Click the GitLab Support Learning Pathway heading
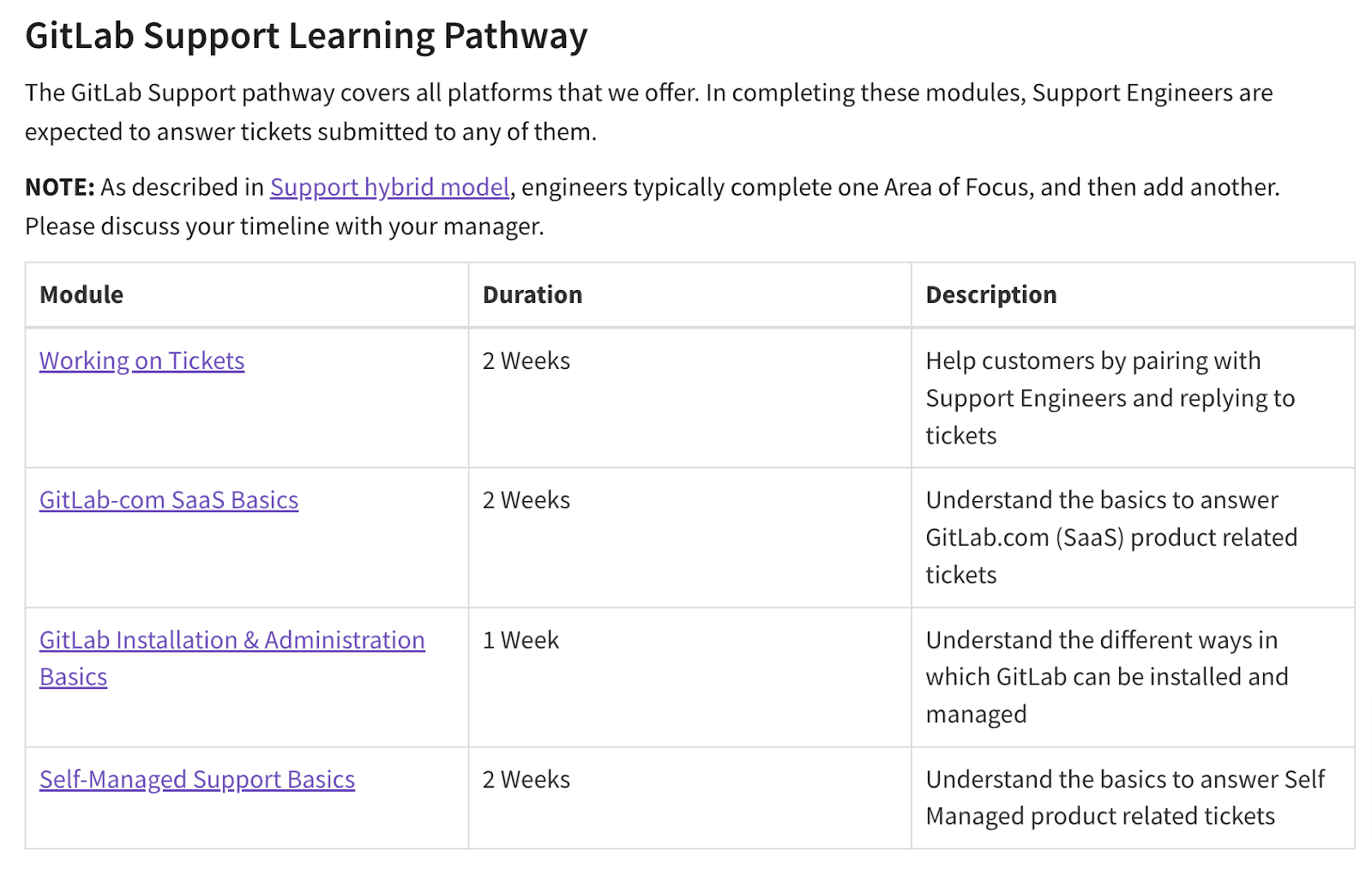This screenshot has height=870, width=1372. tap(306, 36)
